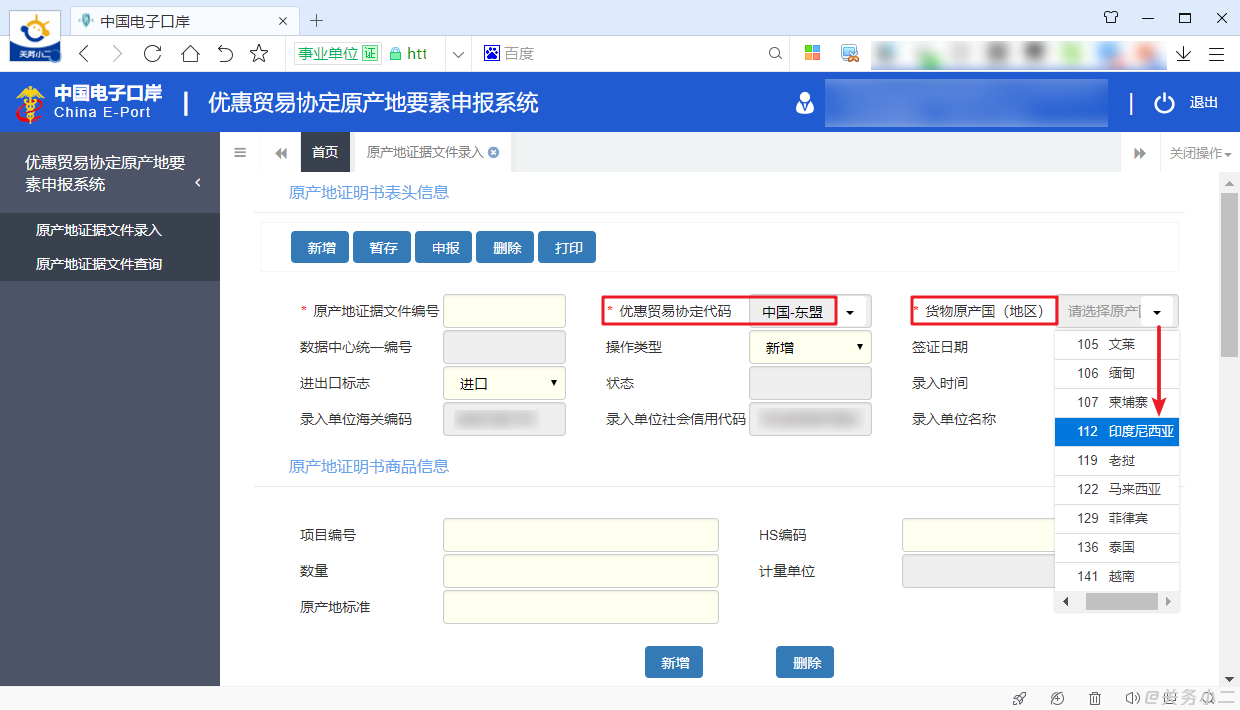Open the browser downloads arrow icon
The height and width of the screenshot is (710, 1240).
click(x=1184, y=54)
